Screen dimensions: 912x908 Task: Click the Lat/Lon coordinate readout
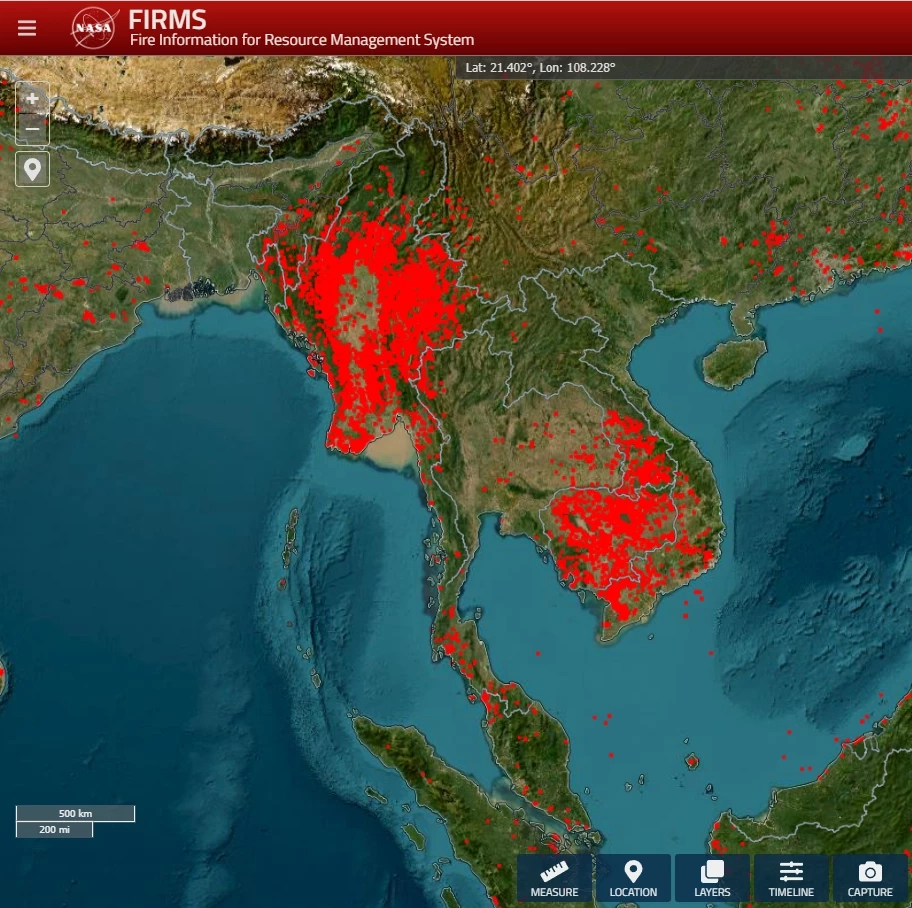tap(541, 68)
